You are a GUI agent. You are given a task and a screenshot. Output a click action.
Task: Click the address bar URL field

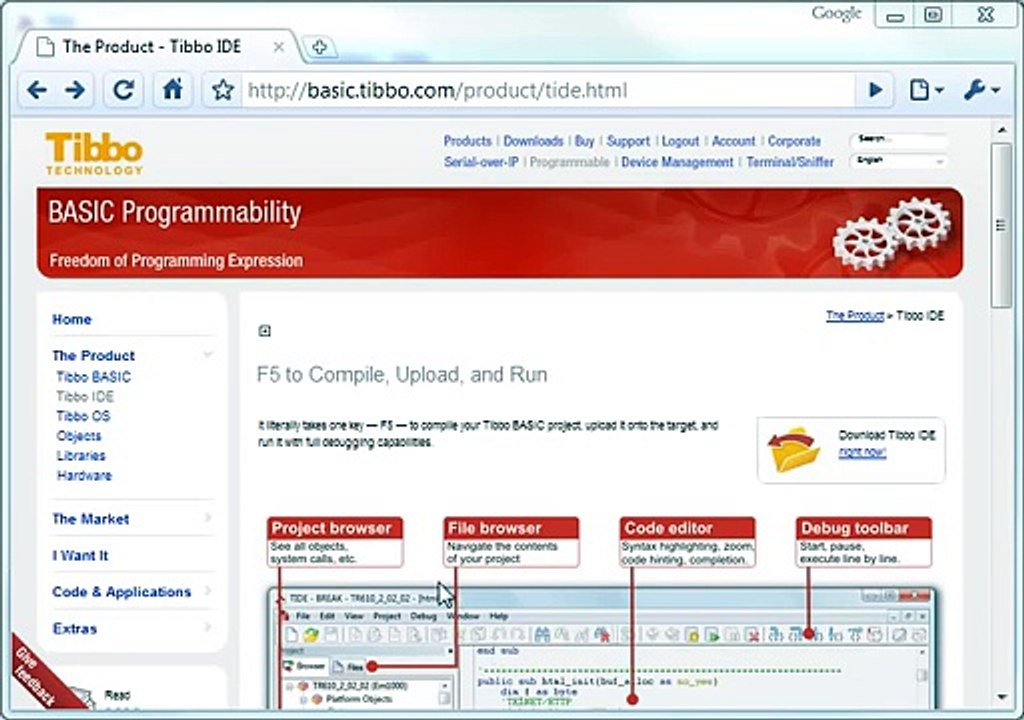(x=547, y=90)
